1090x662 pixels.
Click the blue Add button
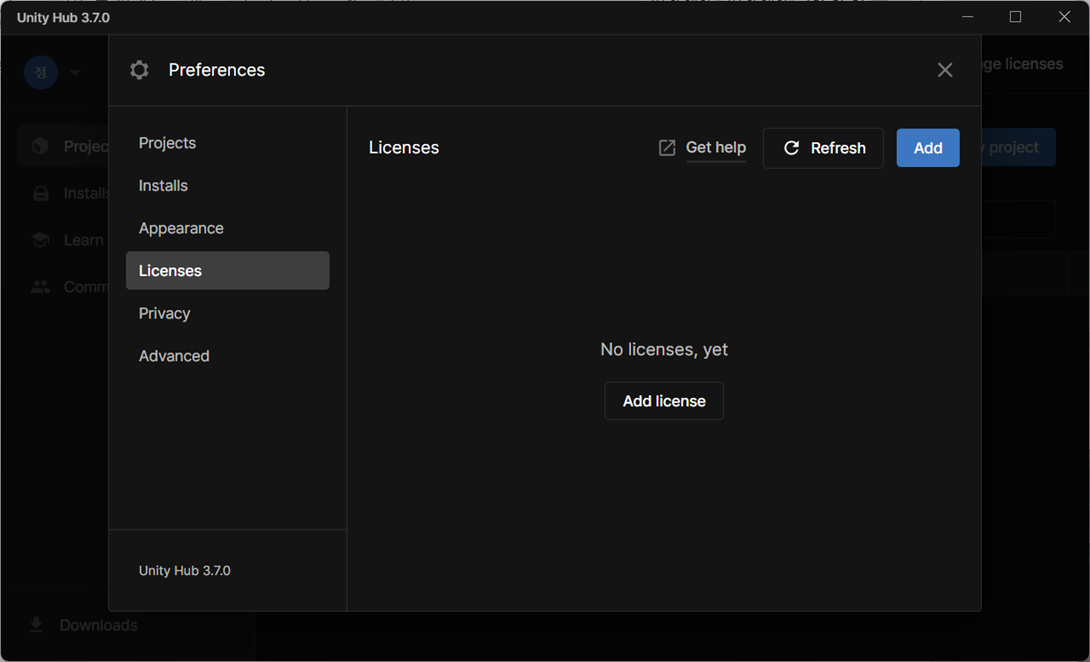pos(928,148)
